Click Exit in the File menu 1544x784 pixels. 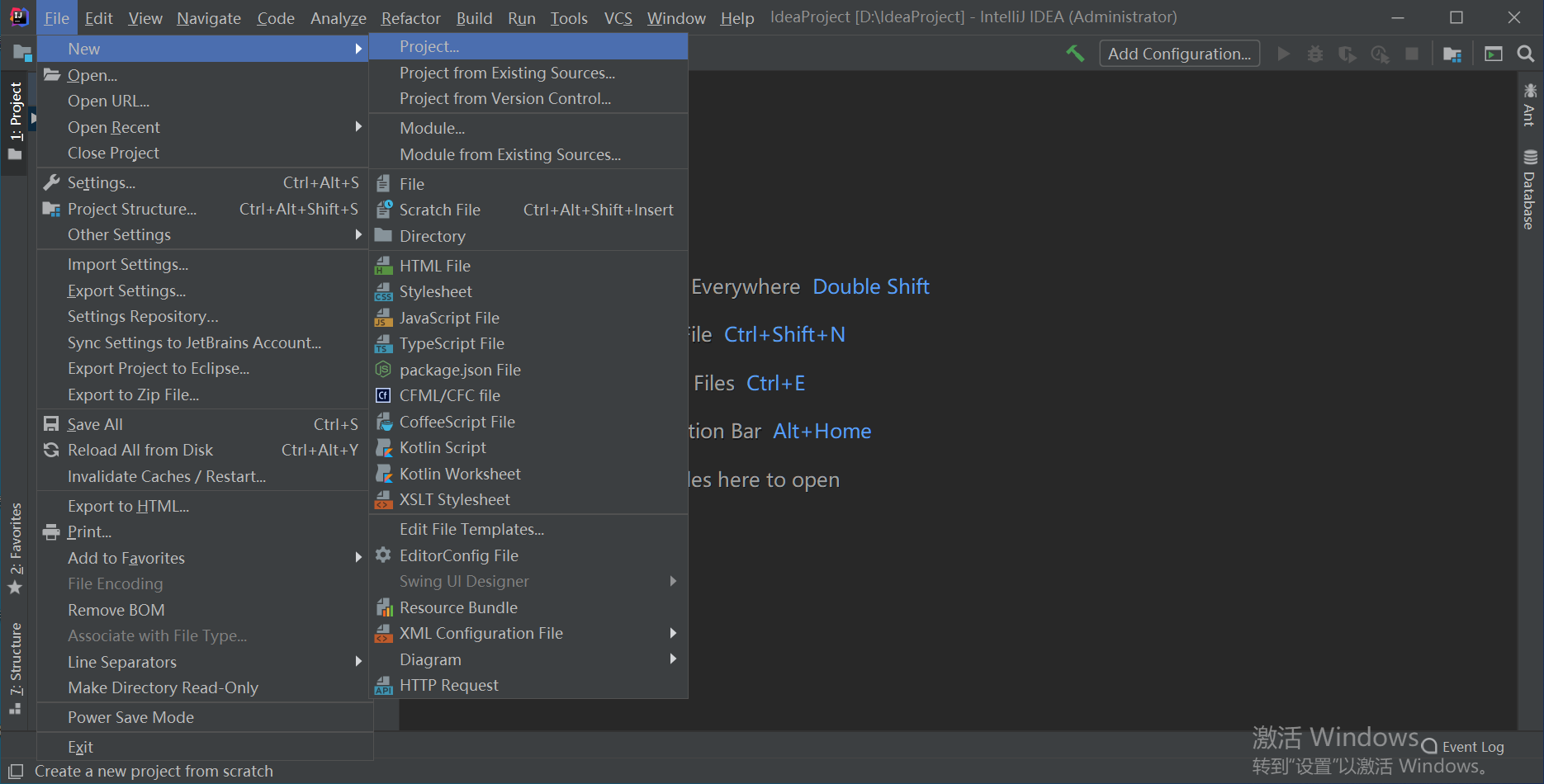(x=205, y=747)
